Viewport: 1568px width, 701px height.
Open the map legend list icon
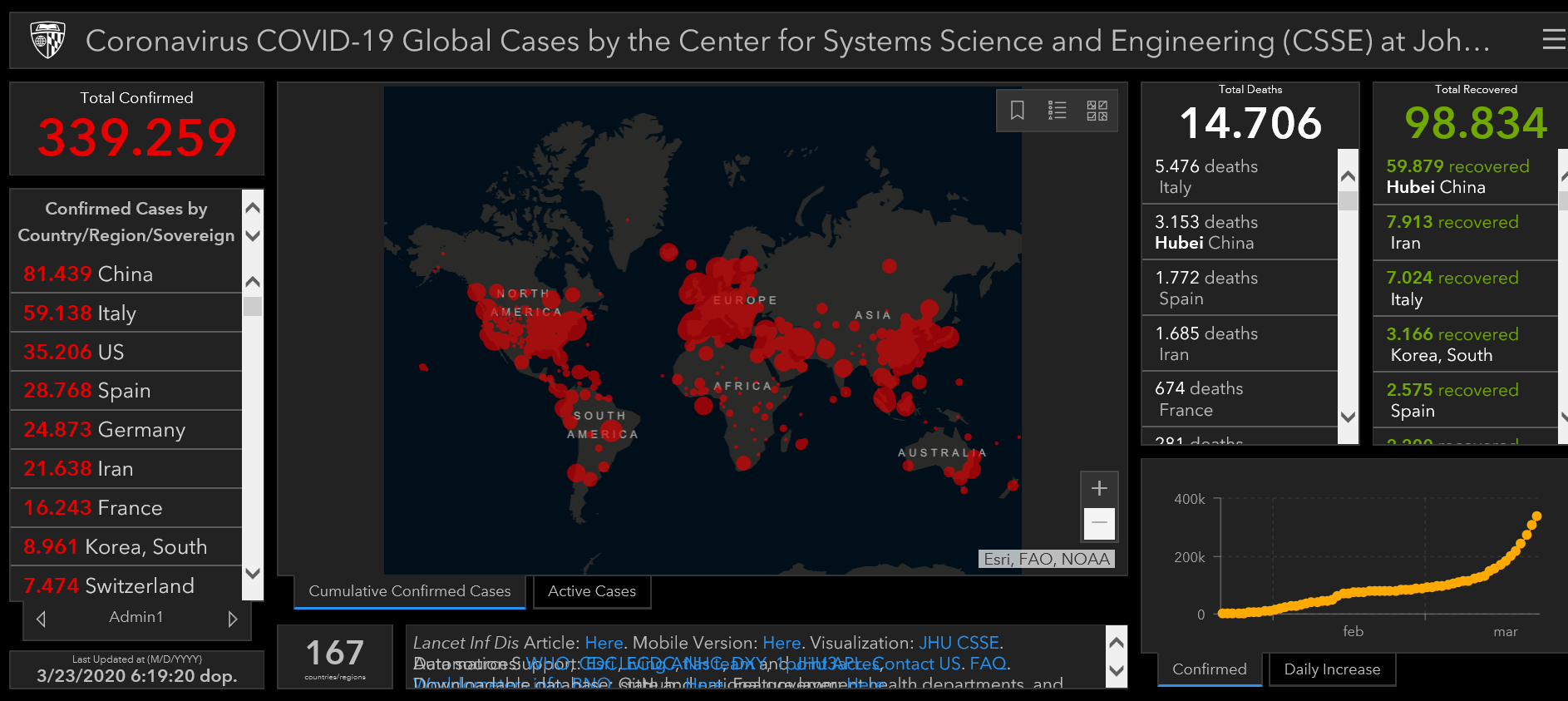1057,110
